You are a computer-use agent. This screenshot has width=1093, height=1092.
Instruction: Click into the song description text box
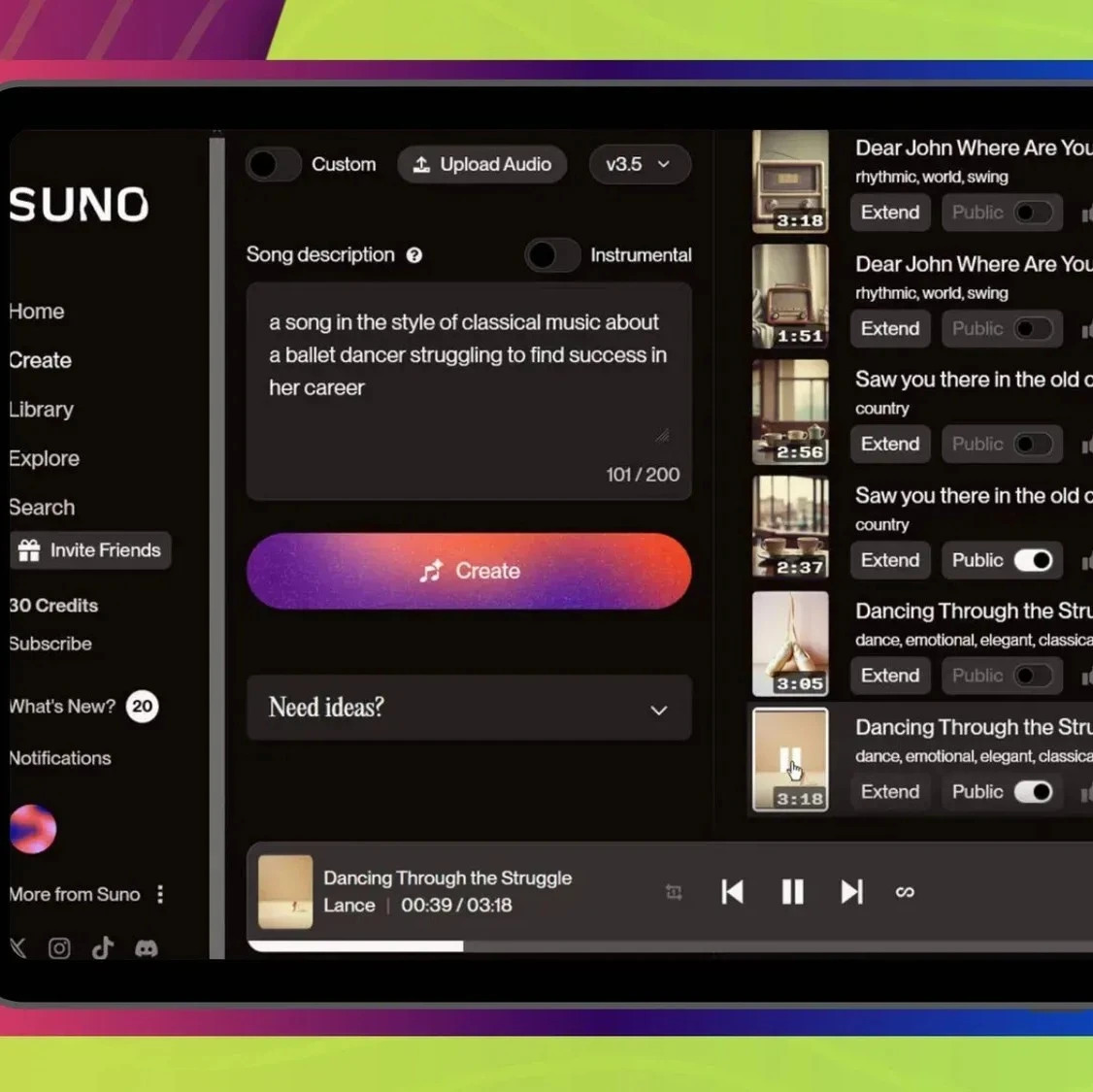click(x=469, y=391)
